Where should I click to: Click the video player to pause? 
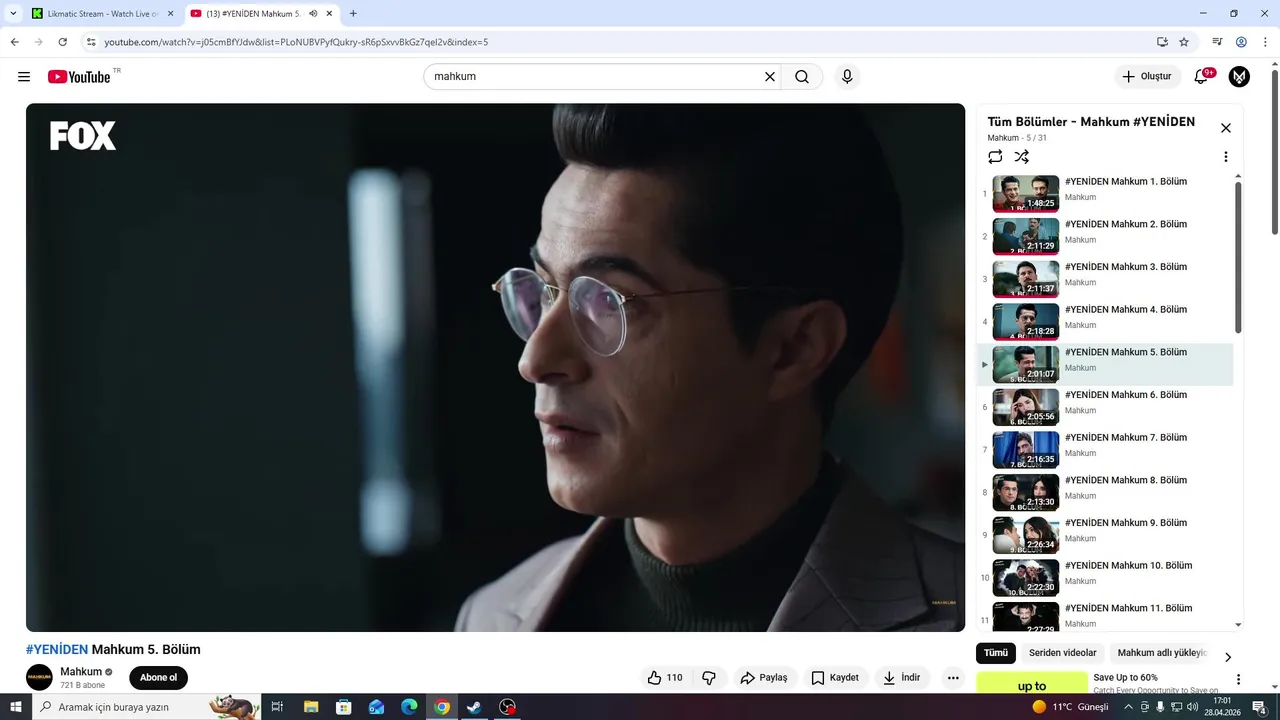click(x=495, y=367)
